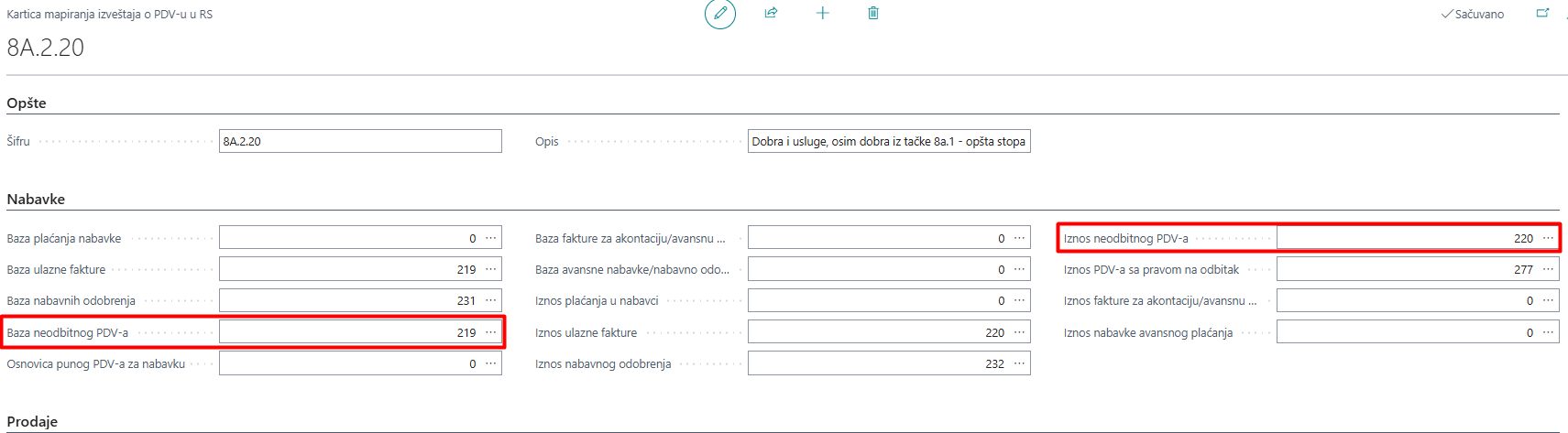Click Osnovica punog PDV-a za nabavku field
Screen dimensions: 1568x433
[x=348, y=363]
